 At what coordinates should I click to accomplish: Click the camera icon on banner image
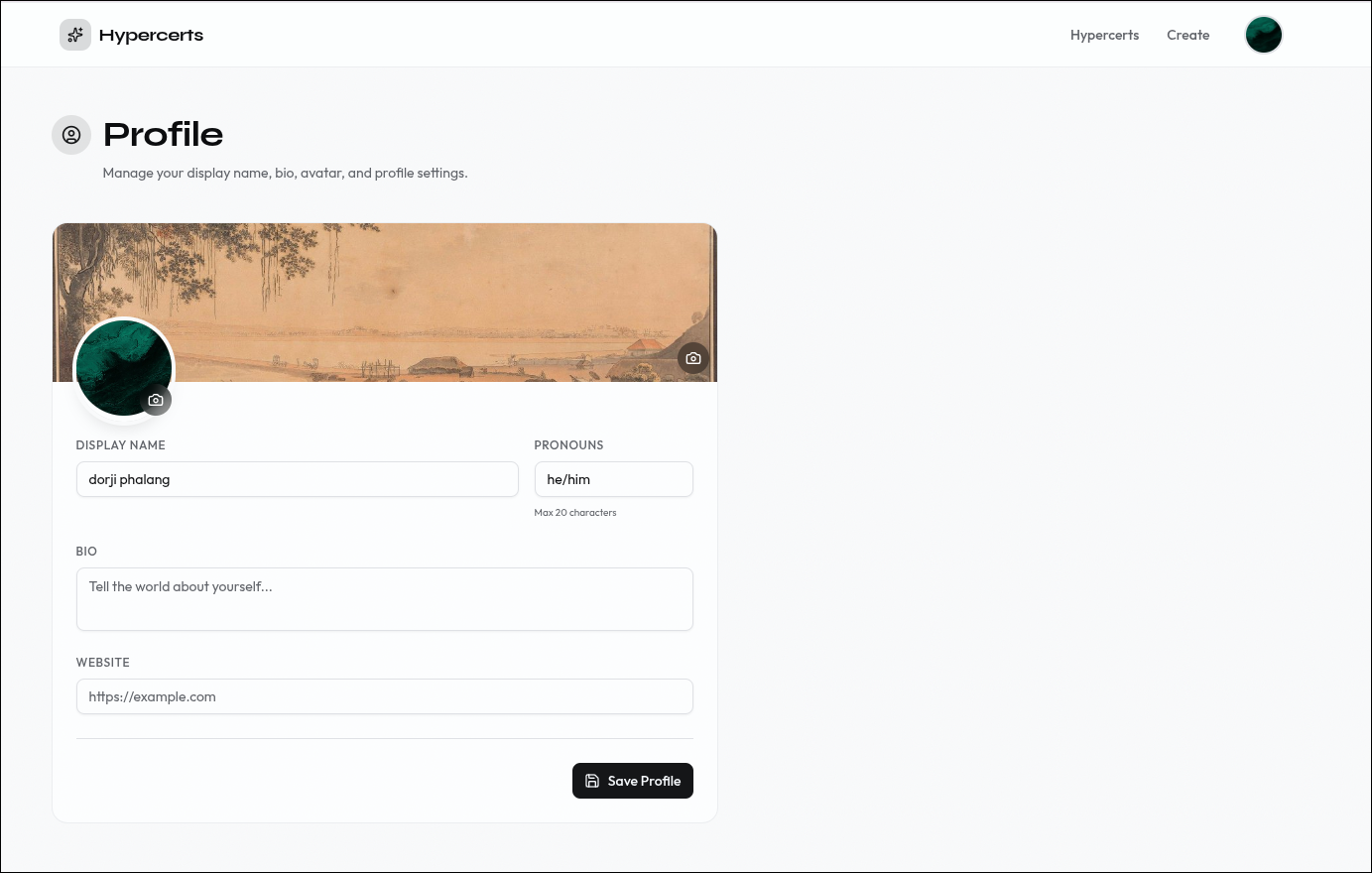click(x=693, y=358)
